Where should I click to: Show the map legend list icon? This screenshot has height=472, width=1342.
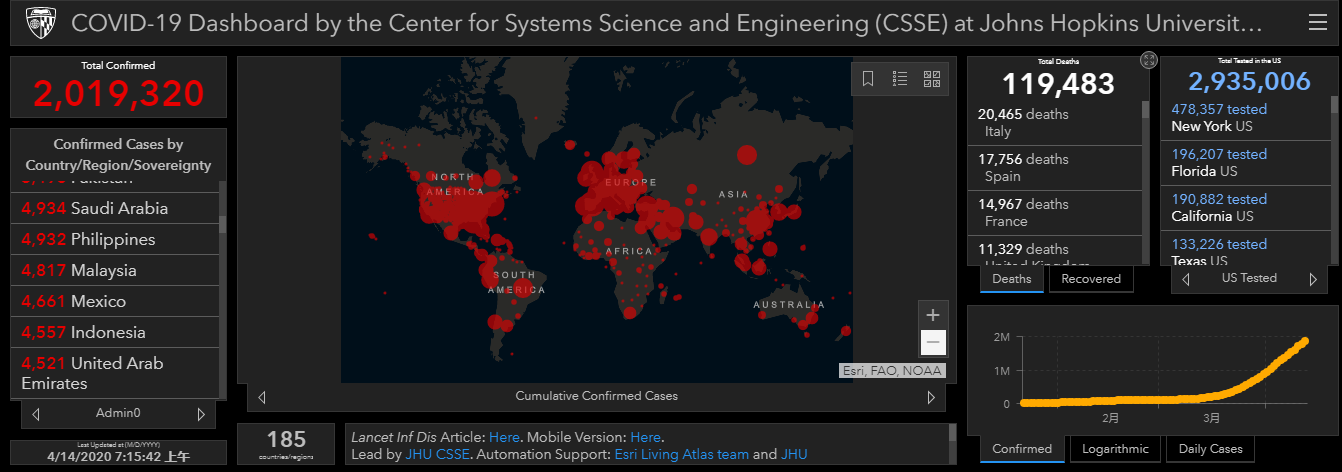(900, 79)
